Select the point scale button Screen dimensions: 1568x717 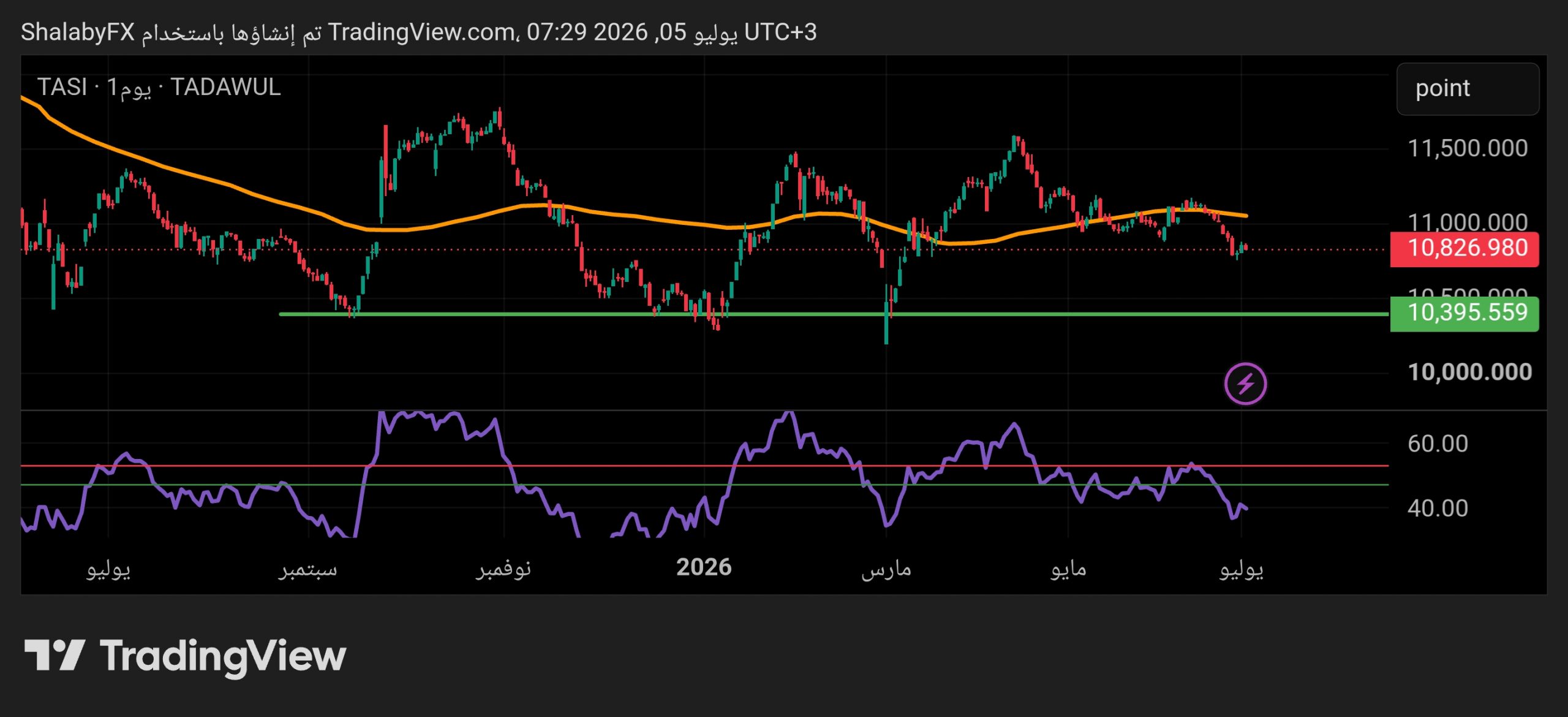(1468, 89)
